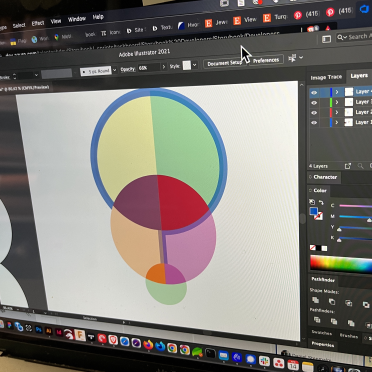Click the Yellow slider handle

coord(339,229)
